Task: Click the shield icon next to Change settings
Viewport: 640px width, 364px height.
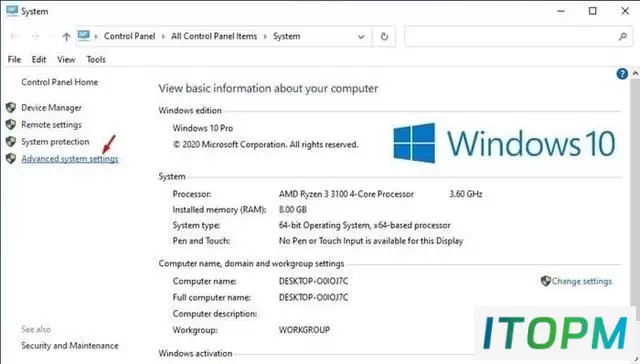Action: pyautogui.click(x=546, y=281)
